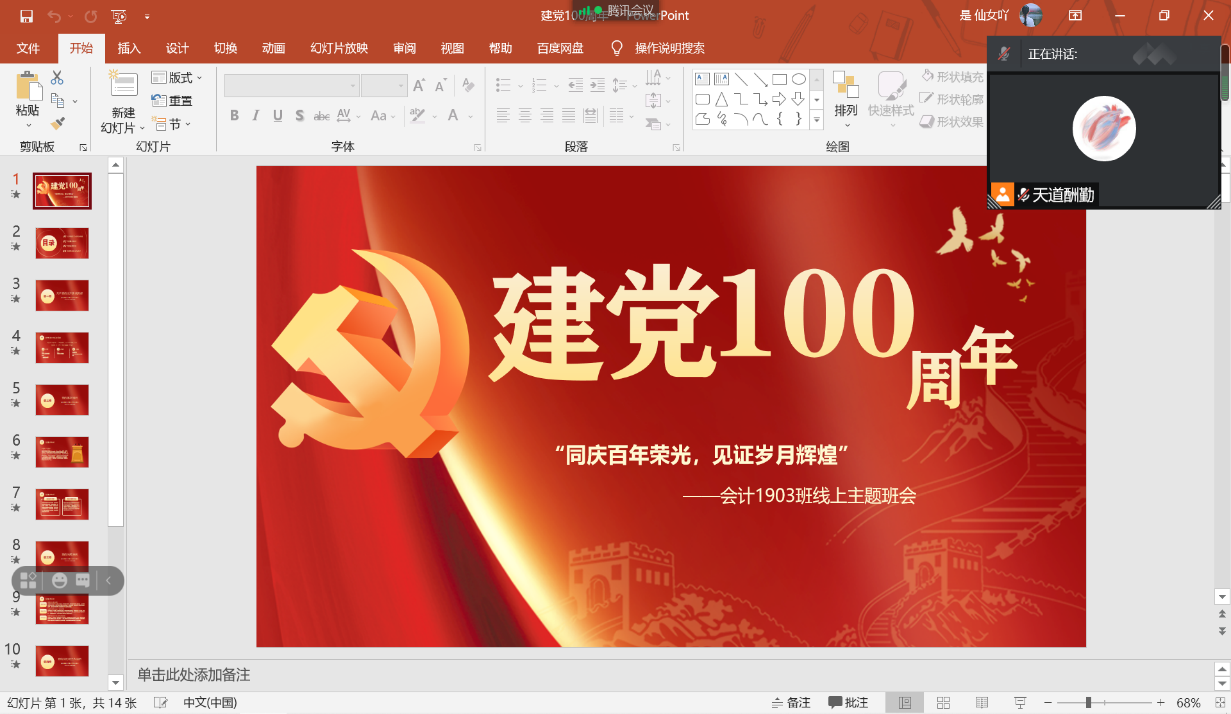Start slideshow from status bar icon
Image resolution: width=1231 pixels, height=714 pixels.
pos(1020,703)
